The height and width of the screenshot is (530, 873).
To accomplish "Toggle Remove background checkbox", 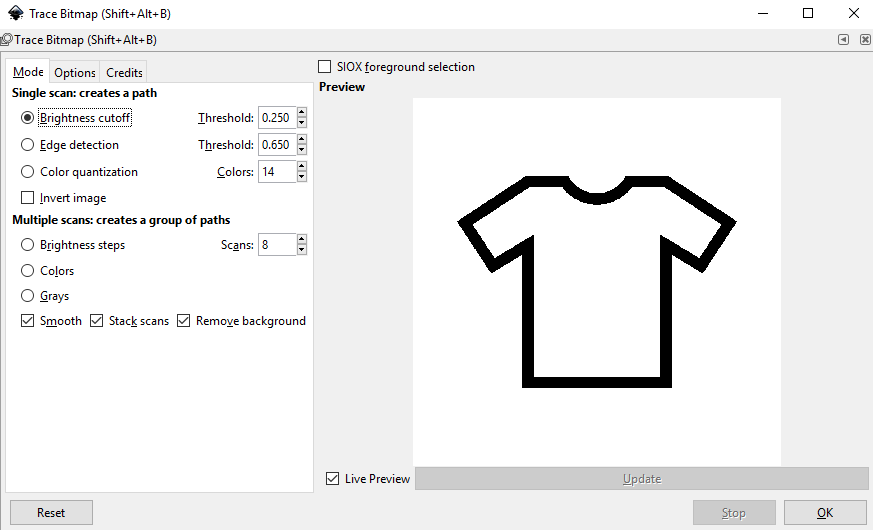I will (x=183, y=321).
